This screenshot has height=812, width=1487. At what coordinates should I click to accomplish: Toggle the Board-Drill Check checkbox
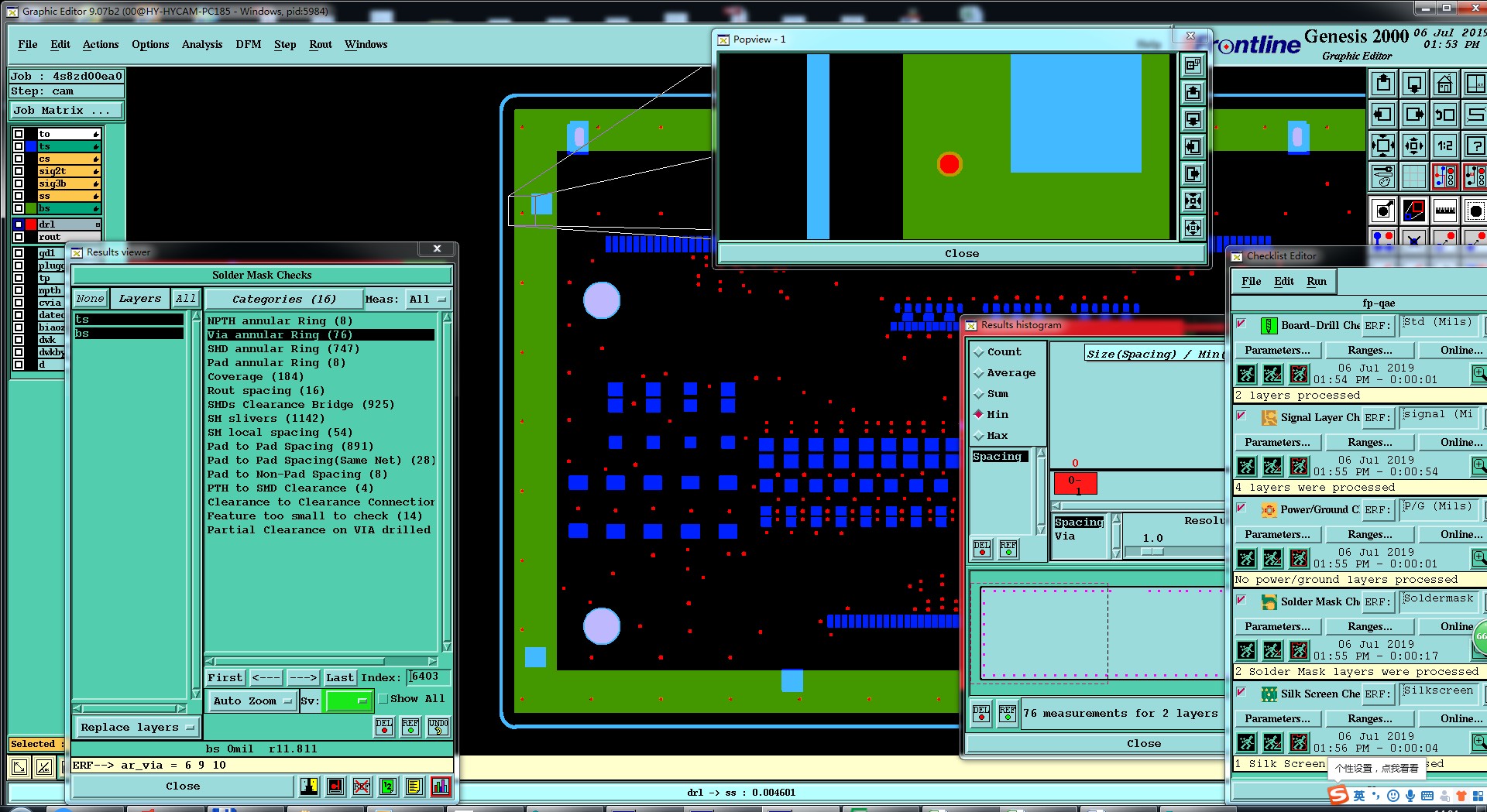point(1241,324)
